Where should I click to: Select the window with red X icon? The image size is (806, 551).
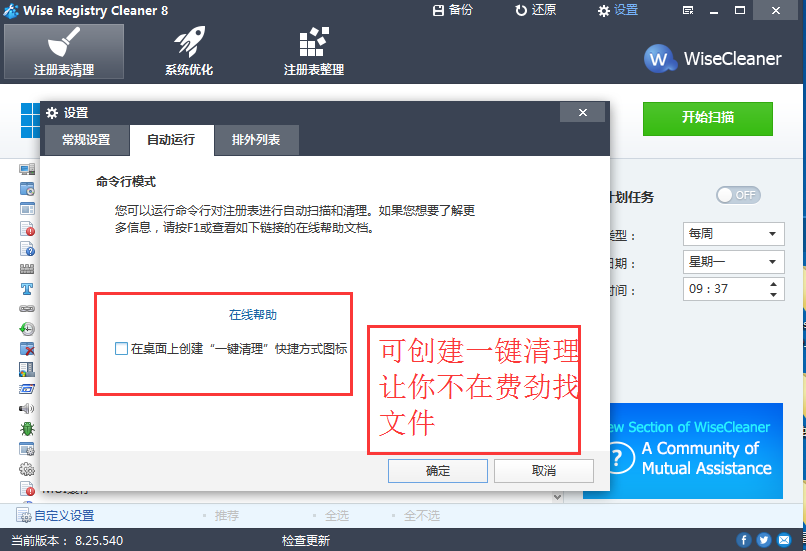tap(27, 348)
